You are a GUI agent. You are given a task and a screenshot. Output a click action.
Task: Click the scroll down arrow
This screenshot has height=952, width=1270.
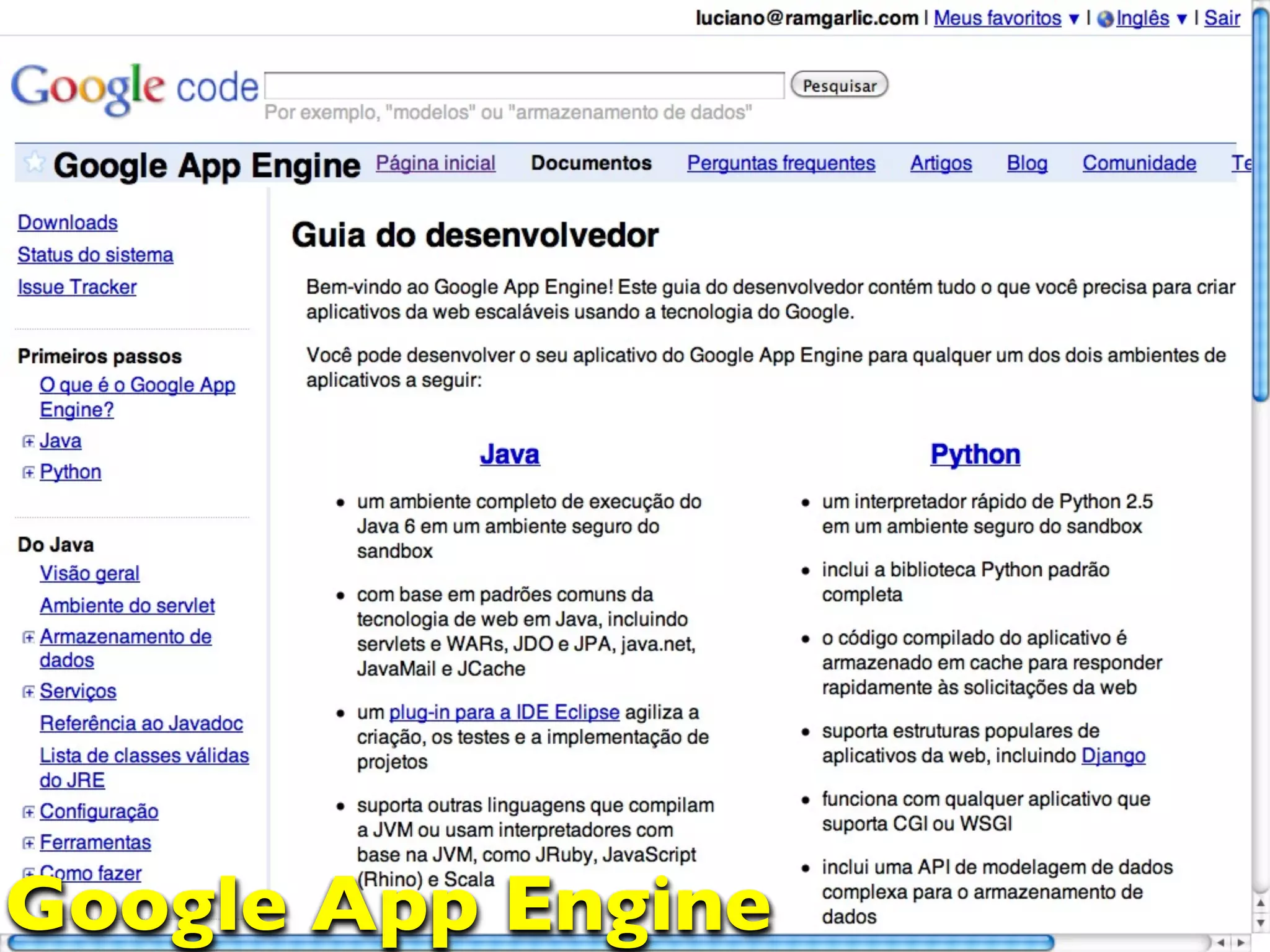point(1261,923)
